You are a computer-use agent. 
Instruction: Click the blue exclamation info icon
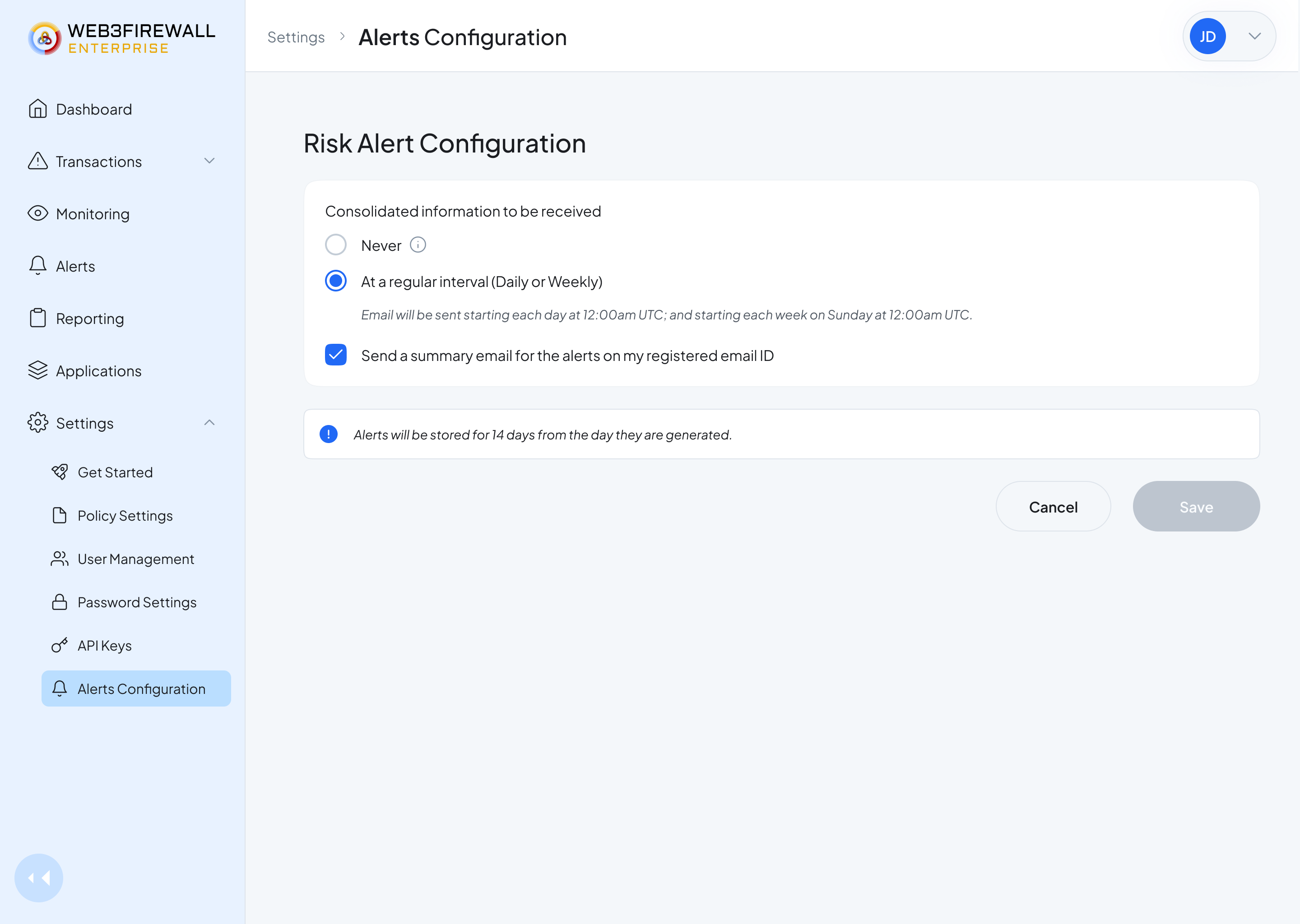pyautogui.click(x=329, y=434)
